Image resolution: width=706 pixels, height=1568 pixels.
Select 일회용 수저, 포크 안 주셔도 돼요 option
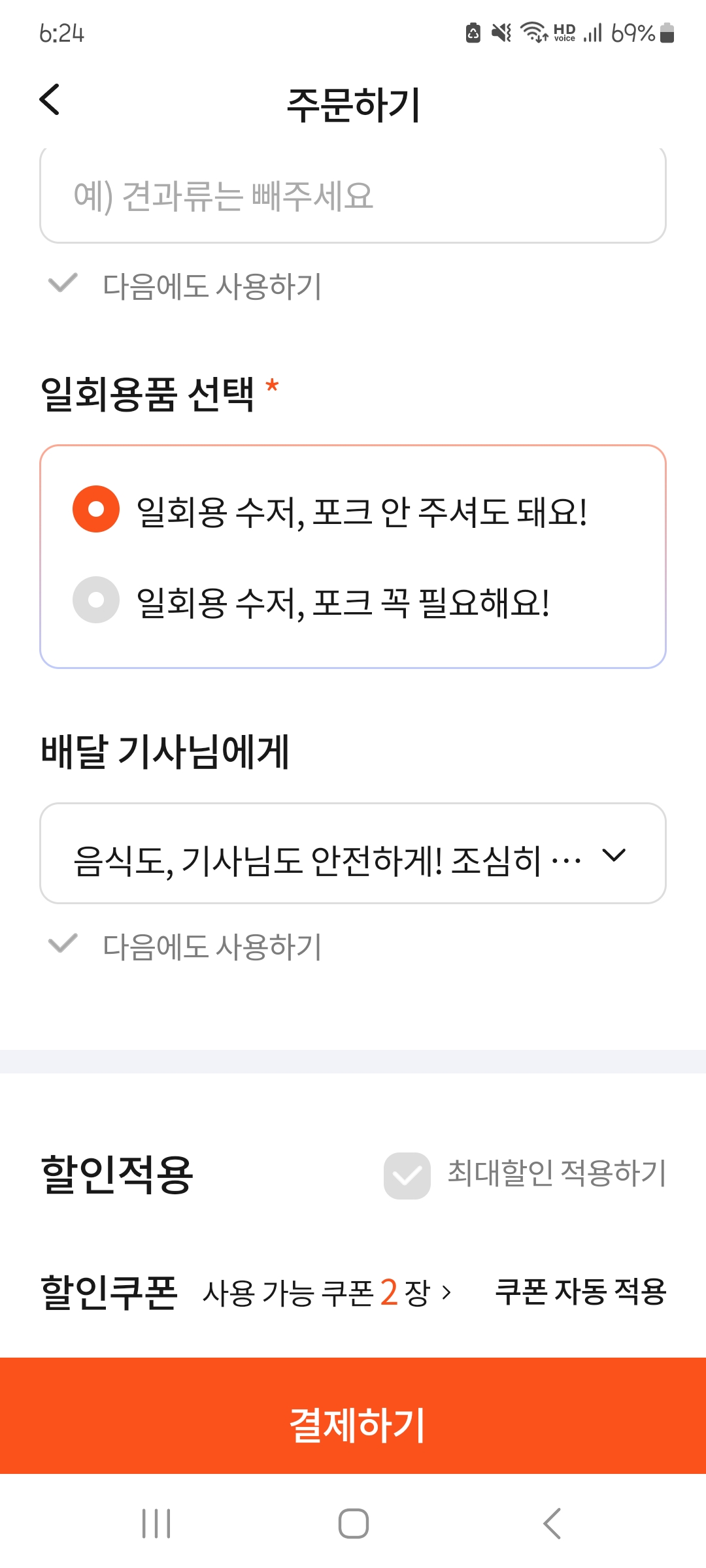(96, 510)
